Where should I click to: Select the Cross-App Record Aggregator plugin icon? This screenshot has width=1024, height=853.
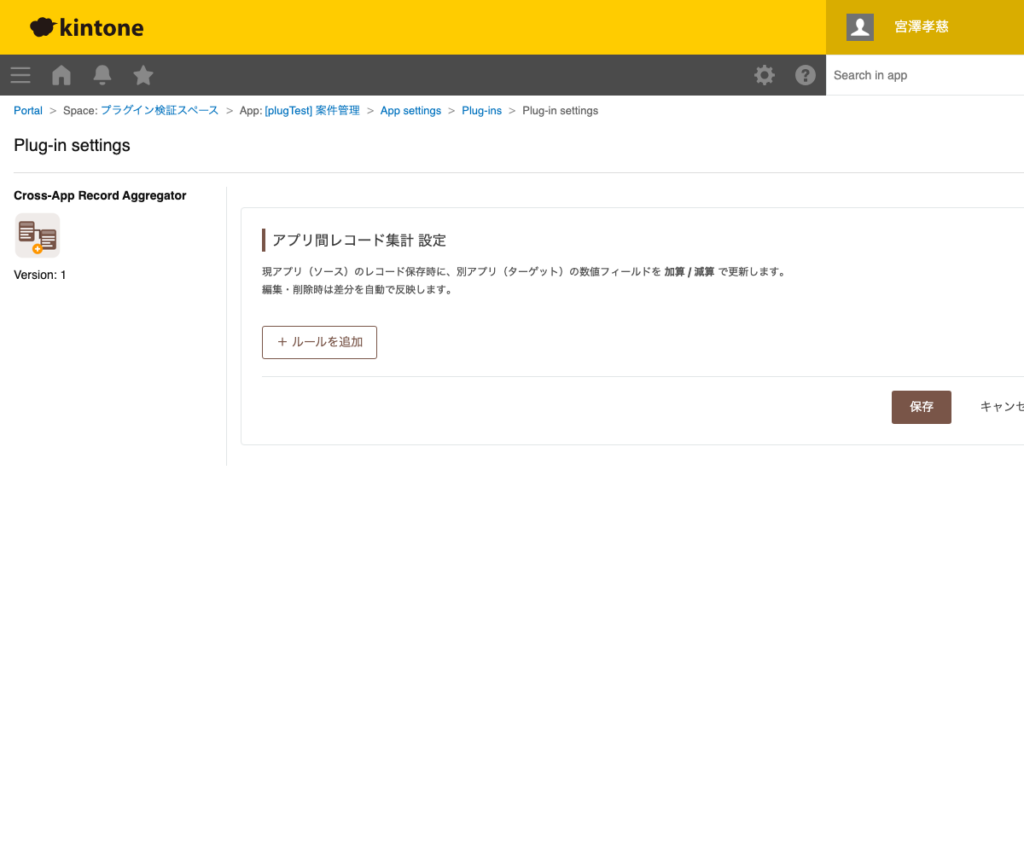coord(37,235)
